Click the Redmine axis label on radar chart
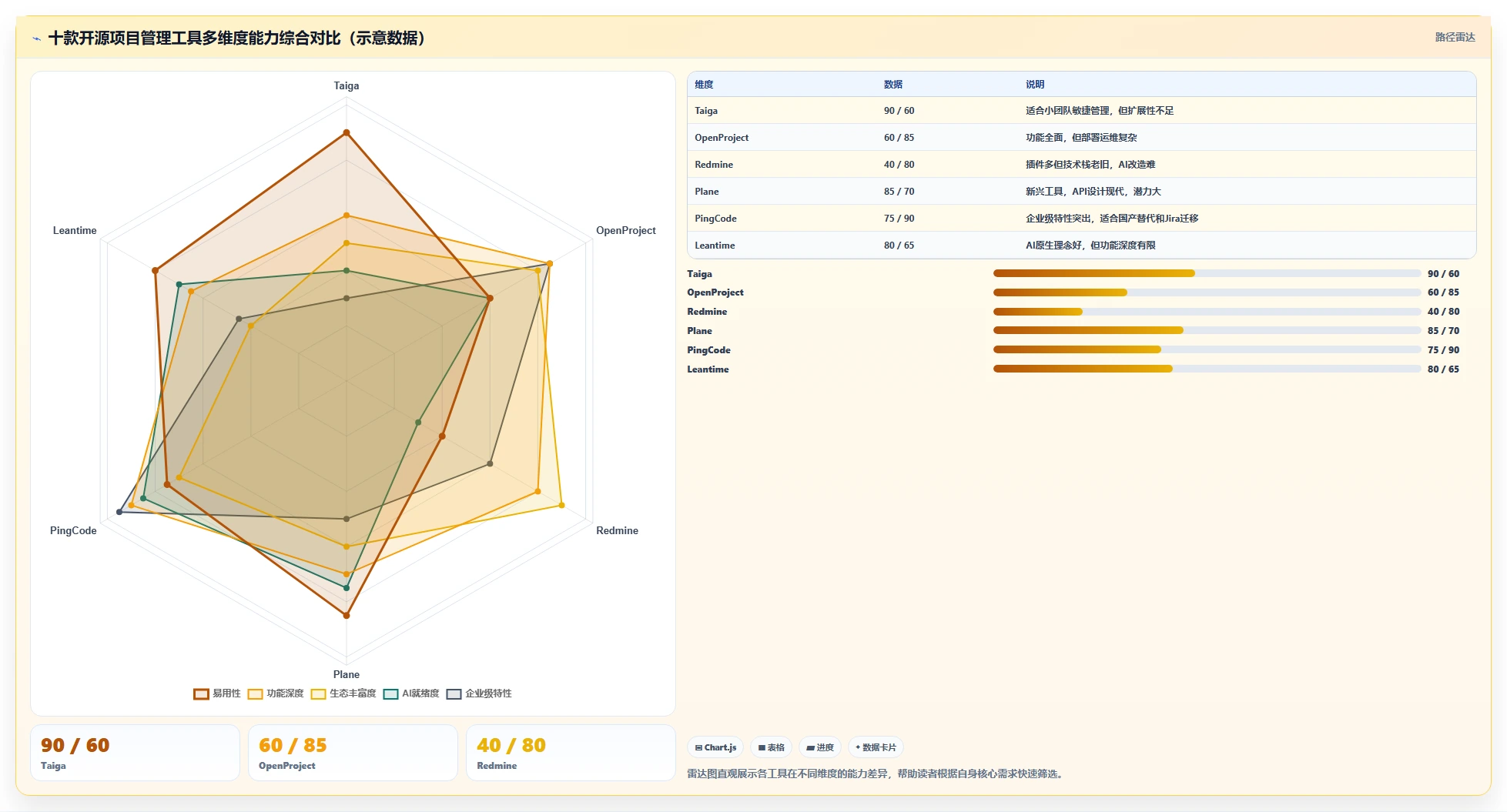 (x=618, y=530)
